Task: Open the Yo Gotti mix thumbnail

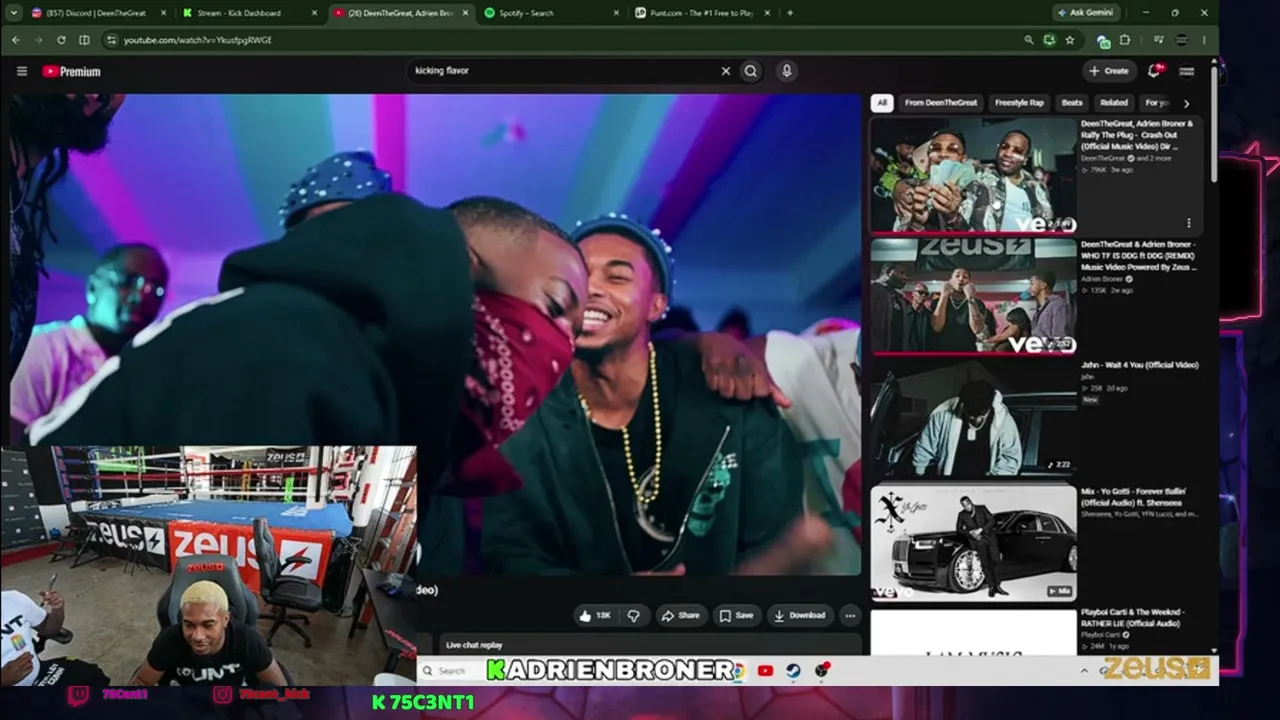Action: click(x=973, y=542)
